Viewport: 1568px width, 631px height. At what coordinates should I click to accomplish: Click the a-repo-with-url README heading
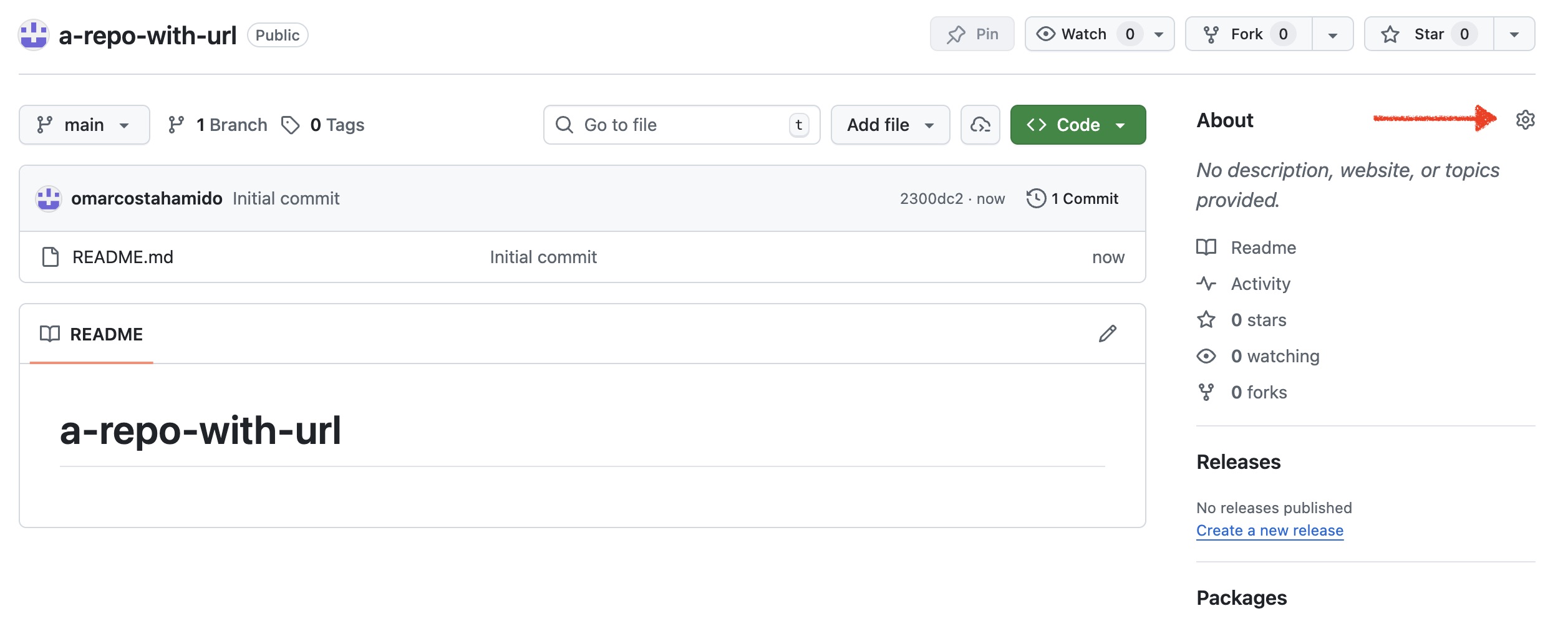coord(200,430)
